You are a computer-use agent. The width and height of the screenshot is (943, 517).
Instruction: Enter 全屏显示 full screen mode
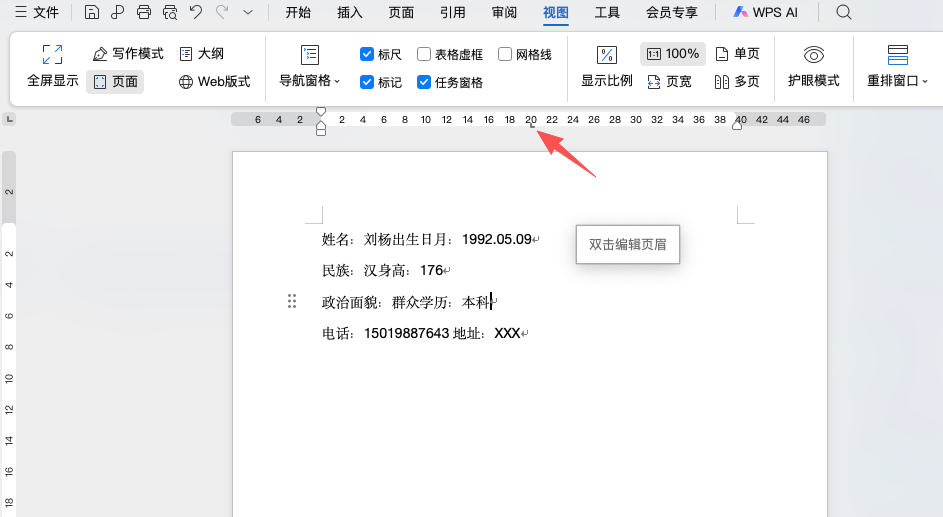[53, 66]
